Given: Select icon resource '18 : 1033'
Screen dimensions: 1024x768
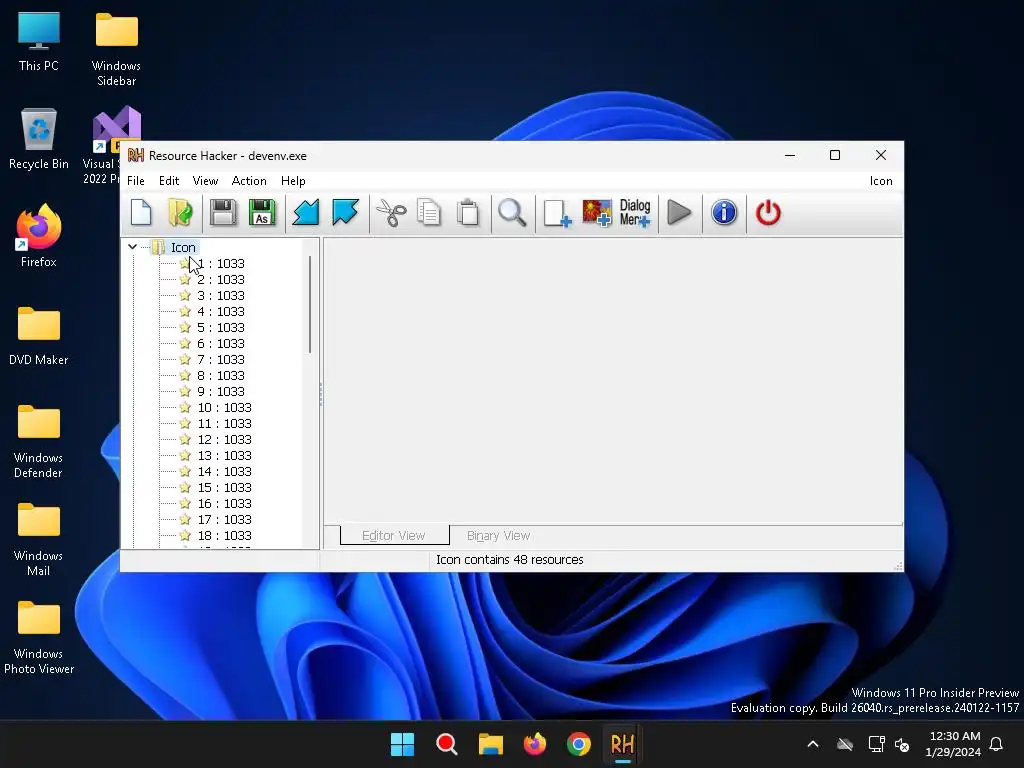Looking at the screenshot, I should pyautogui.click(x=225, y=536).
